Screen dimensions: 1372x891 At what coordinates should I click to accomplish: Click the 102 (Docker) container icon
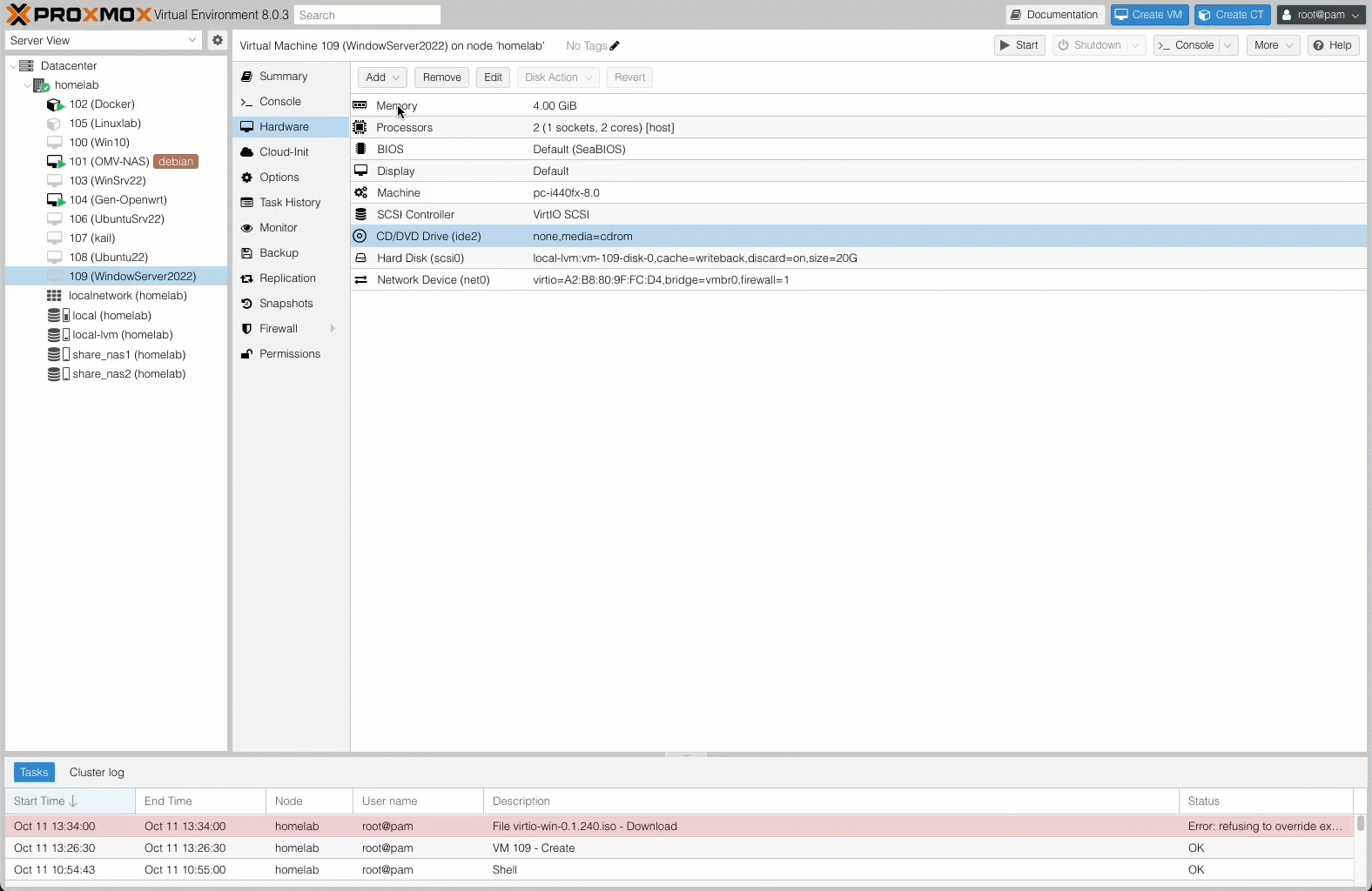[55, 104]
